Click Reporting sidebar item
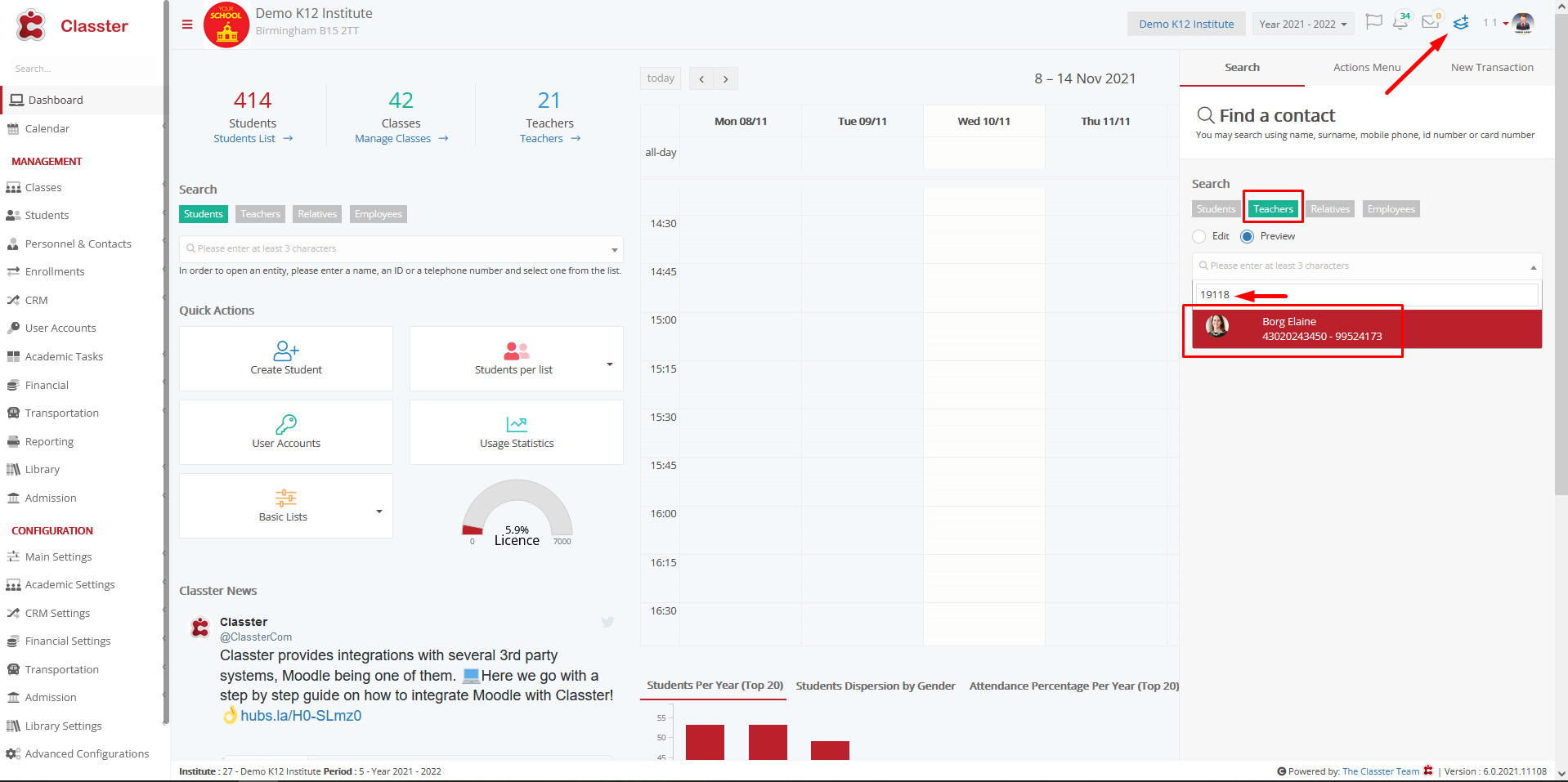The image size is (1568, 782). point(49,441)
